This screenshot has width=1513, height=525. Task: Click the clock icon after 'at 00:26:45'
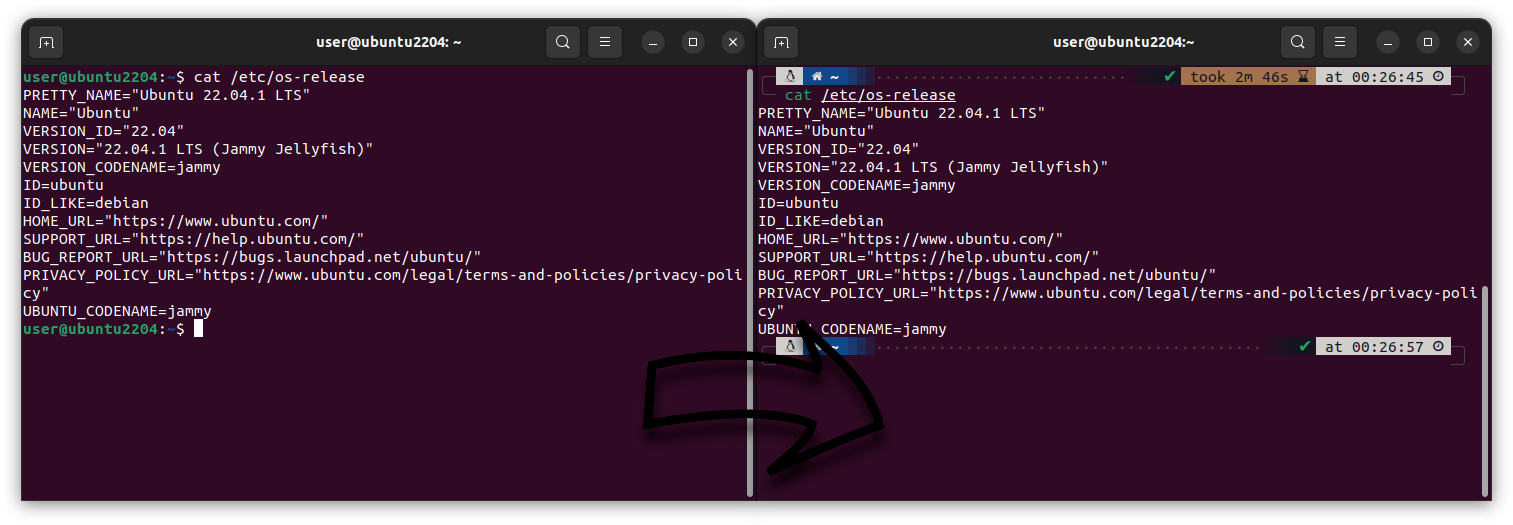(1439, 77)
